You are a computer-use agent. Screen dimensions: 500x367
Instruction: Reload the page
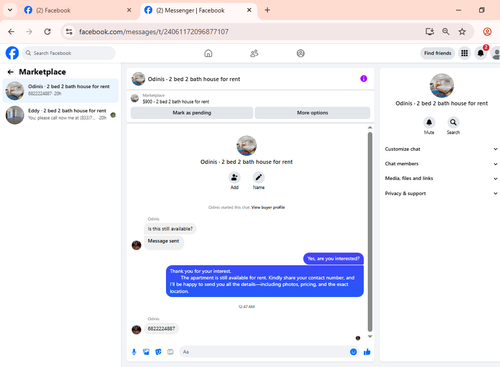coord(47,32)
